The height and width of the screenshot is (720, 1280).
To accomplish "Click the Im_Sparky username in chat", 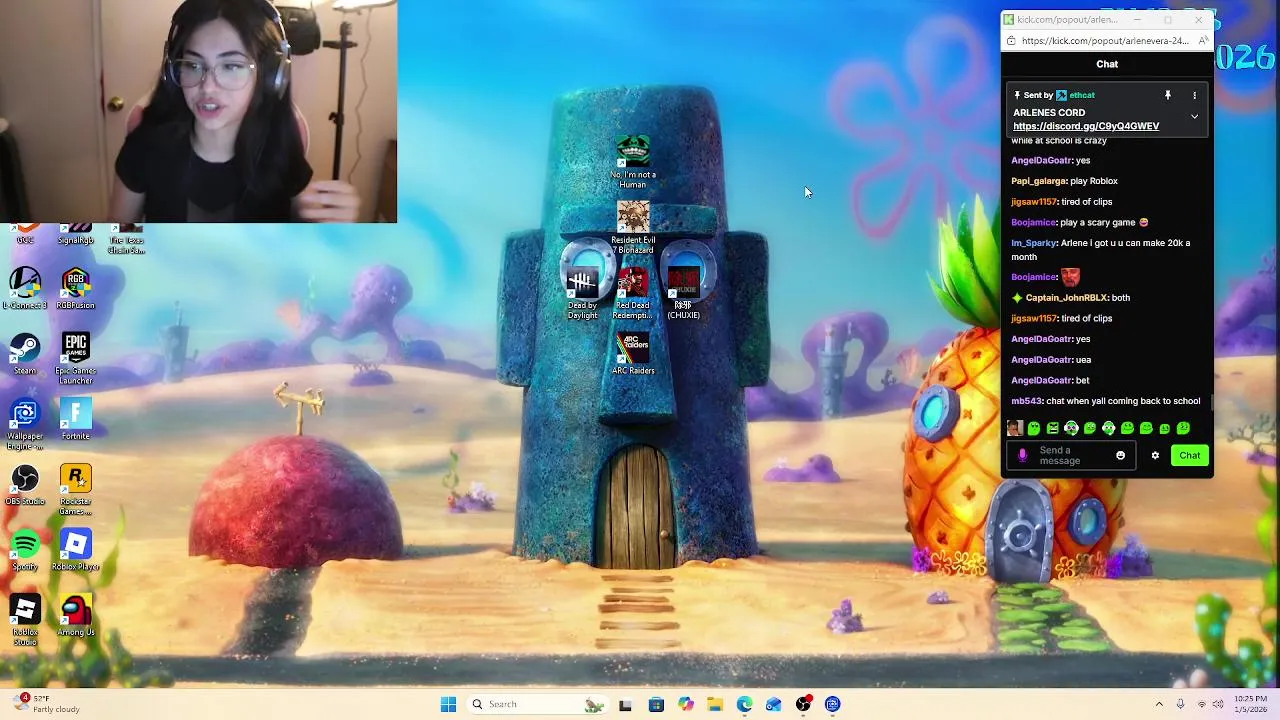I will [1034, 243].
